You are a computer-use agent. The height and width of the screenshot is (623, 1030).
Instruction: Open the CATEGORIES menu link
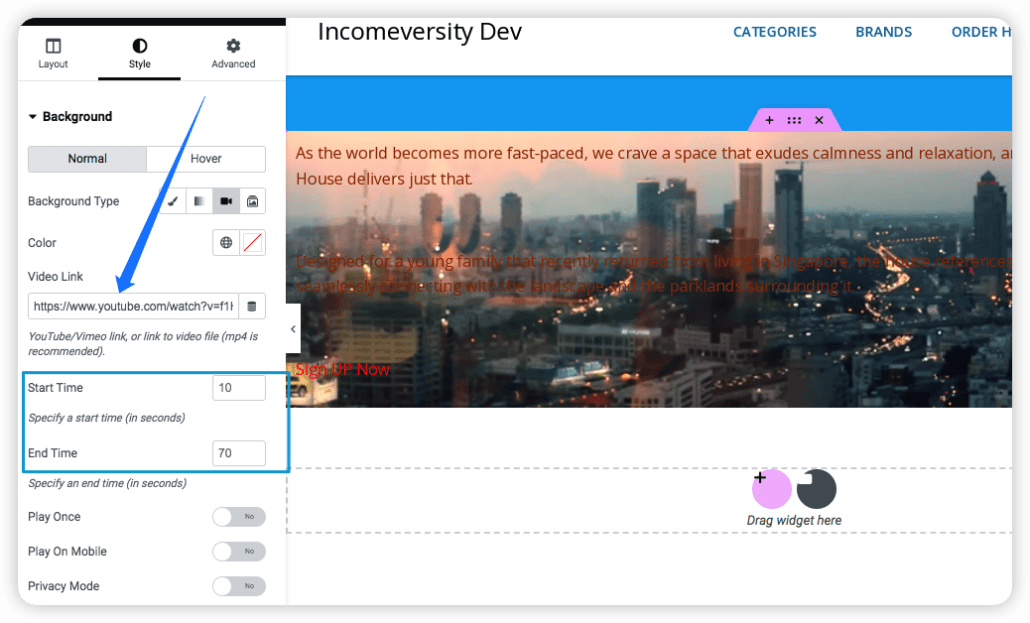point(774,32)
